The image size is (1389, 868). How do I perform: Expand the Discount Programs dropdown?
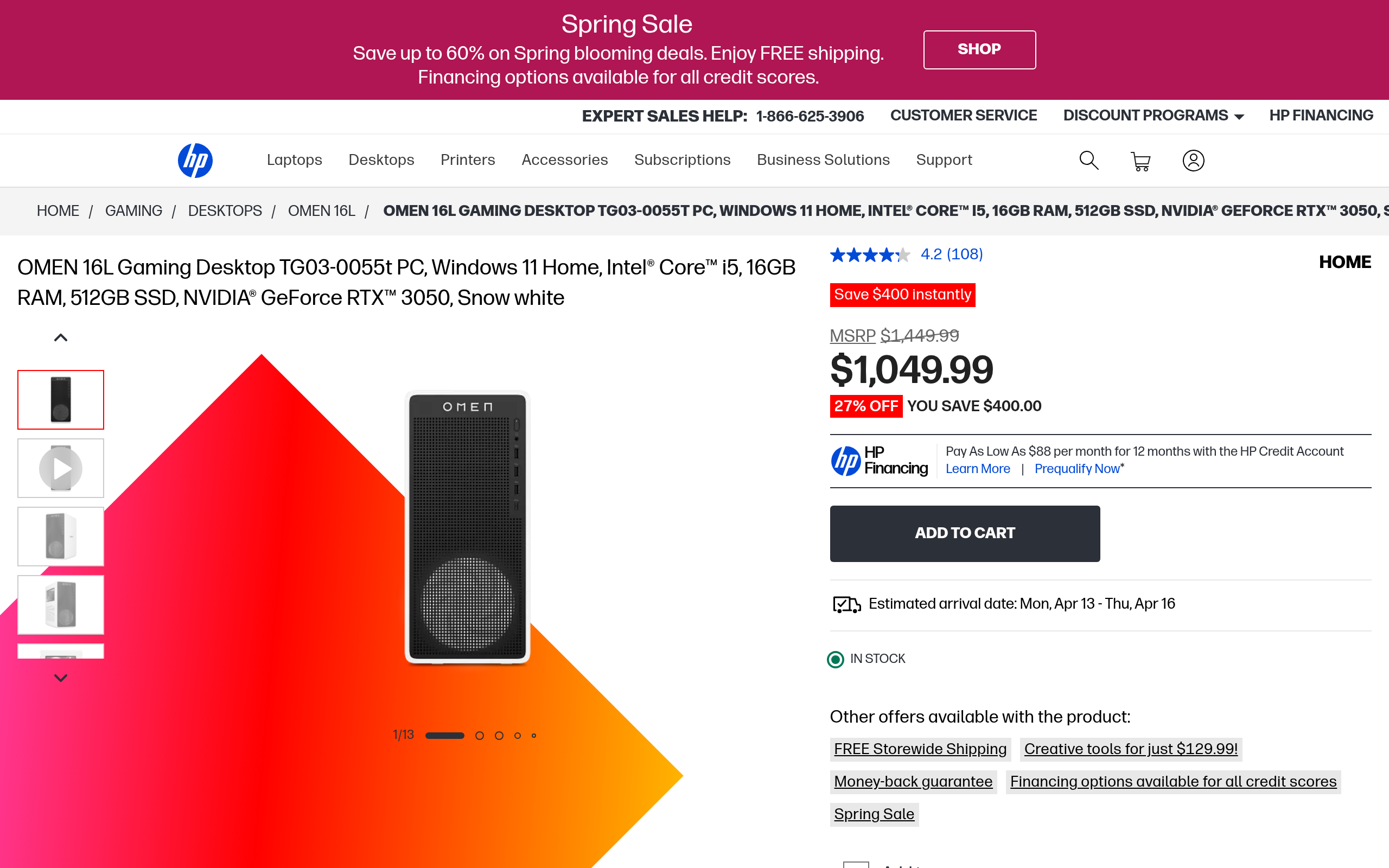pos(1153,116)
